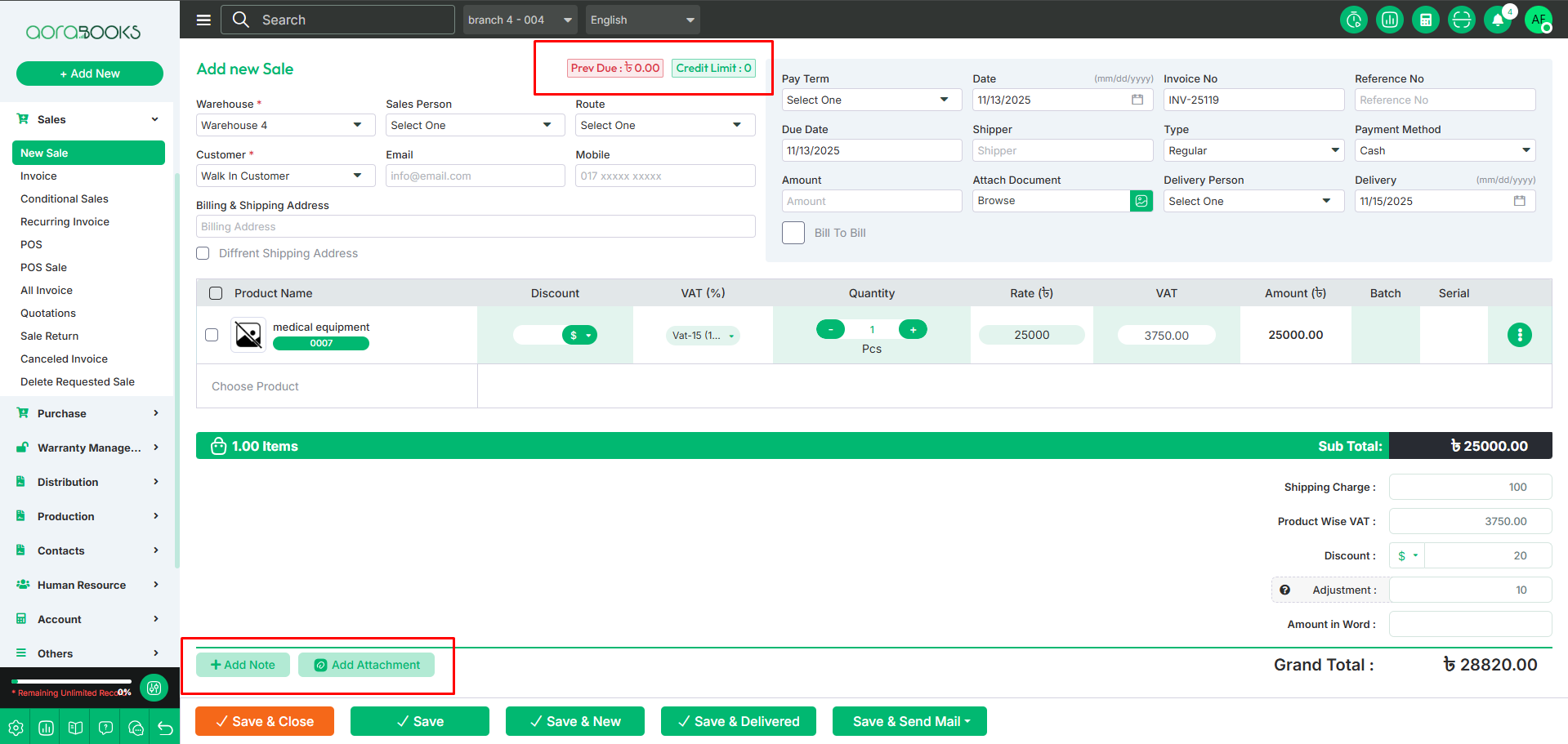Open Sale Return in the sidebar
This screenshot has height=744, width=1568.
[50, 336]
